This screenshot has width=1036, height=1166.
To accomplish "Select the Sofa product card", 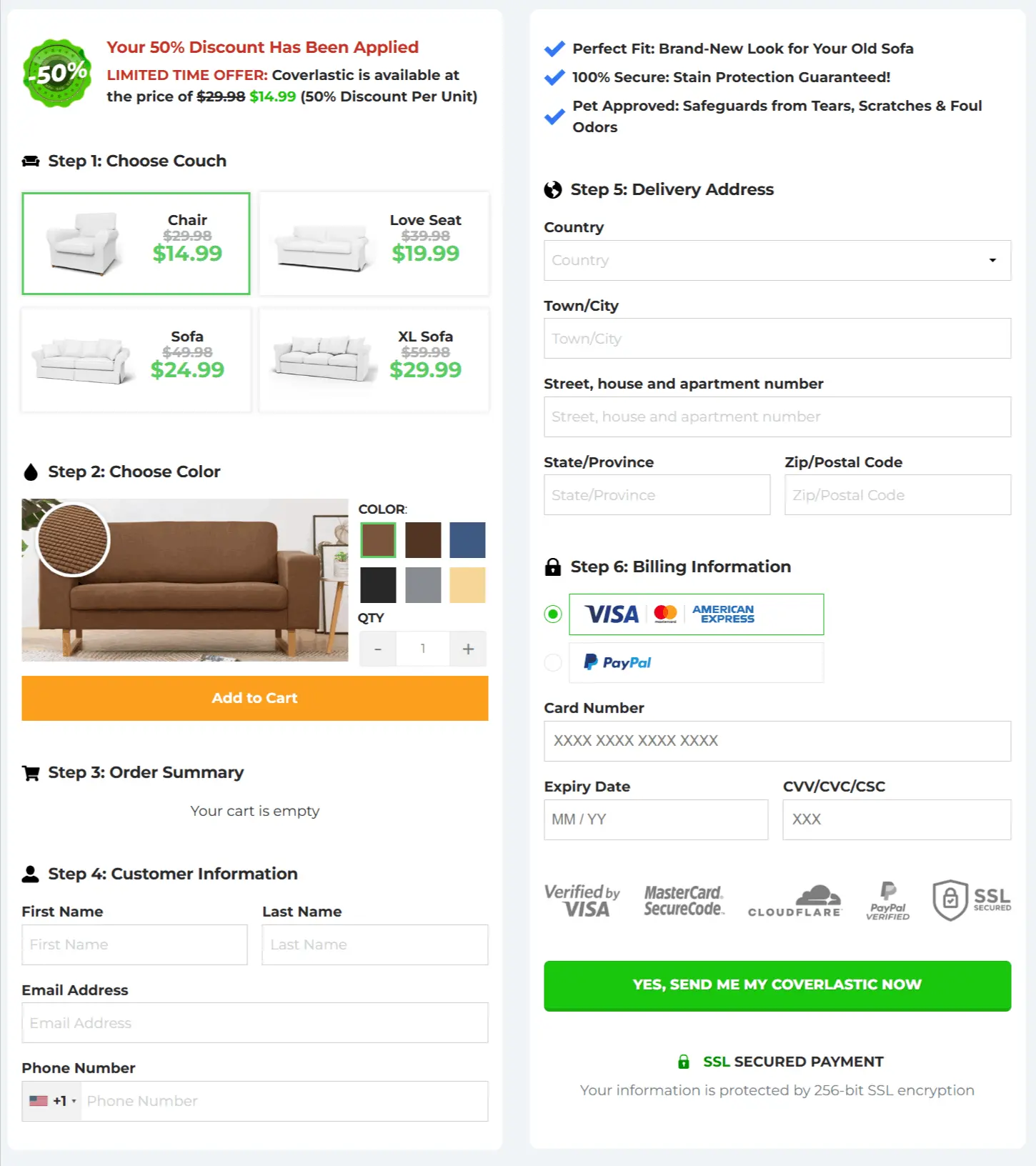I will tap(136, 360).
